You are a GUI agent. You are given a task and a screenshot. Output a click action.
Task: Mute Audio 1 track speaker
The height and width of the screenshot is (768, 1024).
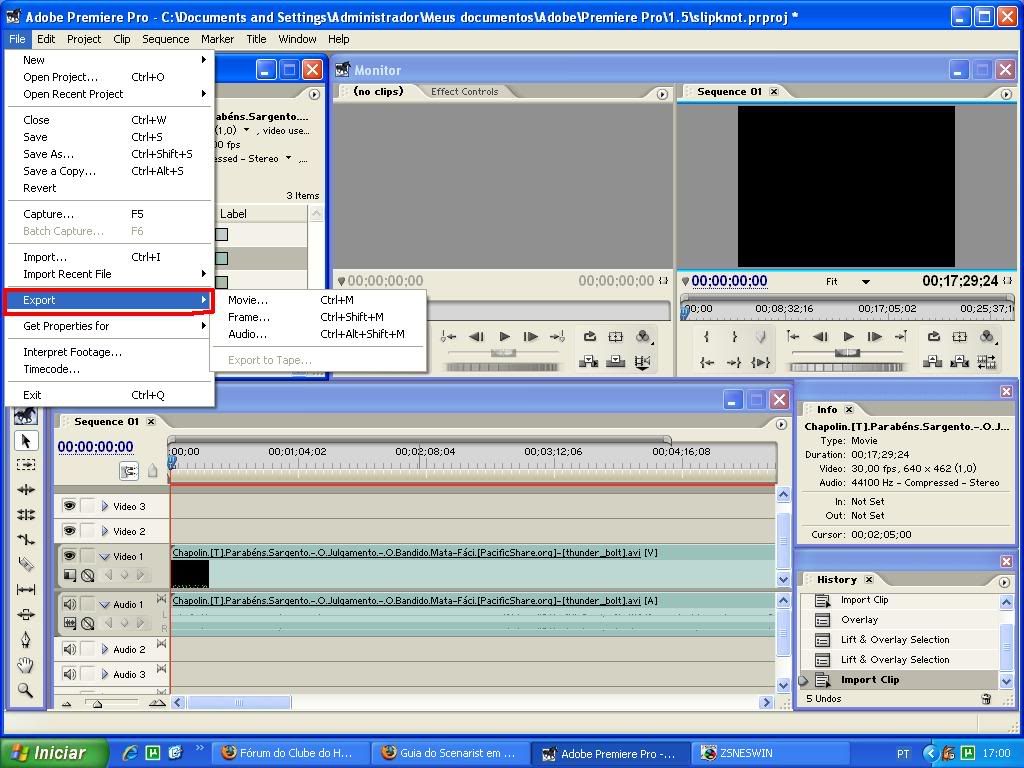click(x=69, y=604)
